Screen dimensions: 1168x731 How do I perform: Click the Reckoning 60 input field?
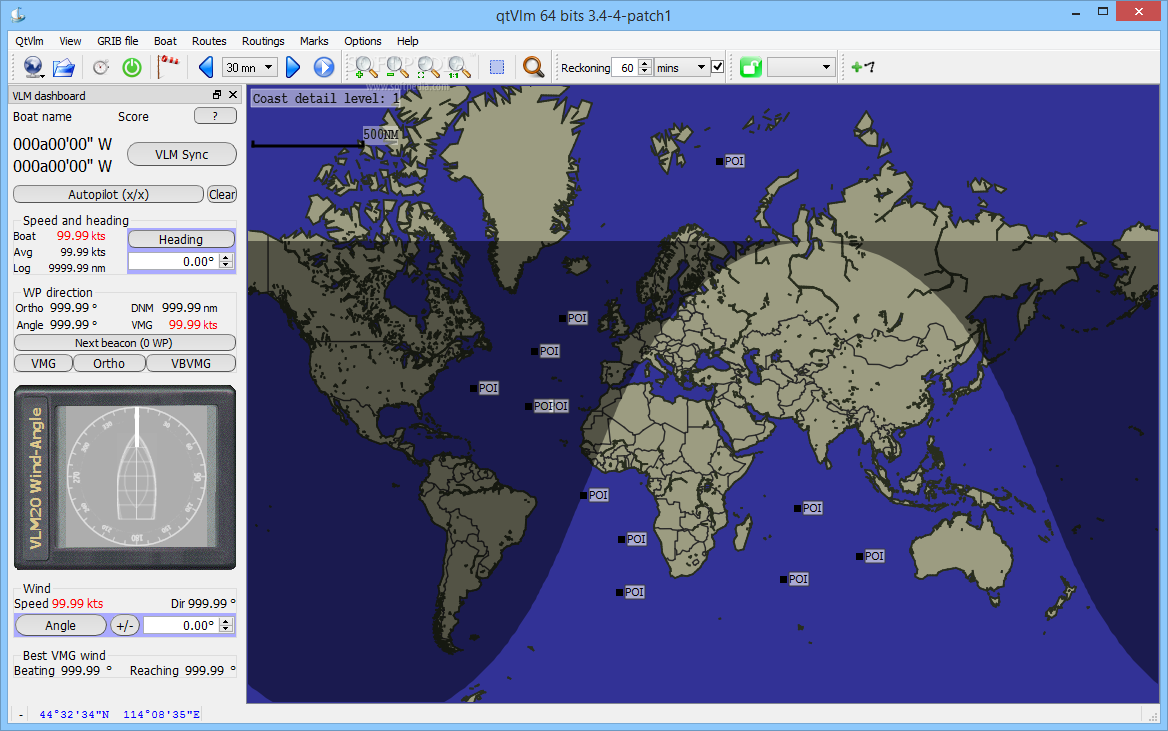coord(624,68)
